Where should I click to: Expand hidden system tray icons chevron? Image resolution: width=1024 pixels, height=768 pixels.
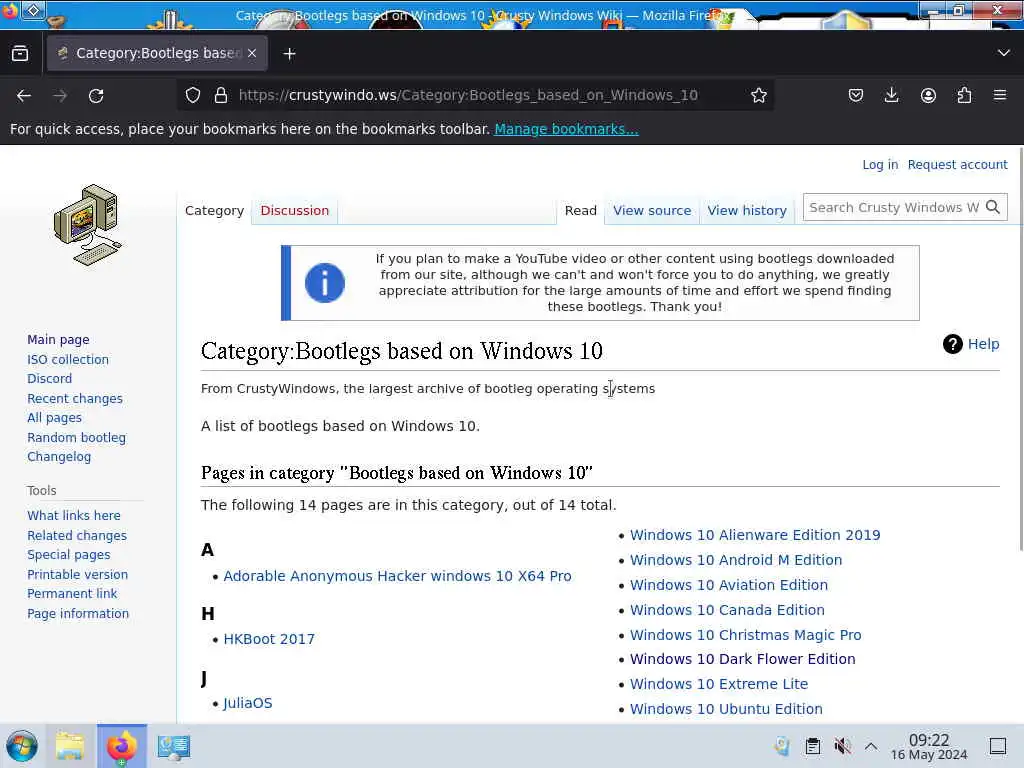[871, 746]
